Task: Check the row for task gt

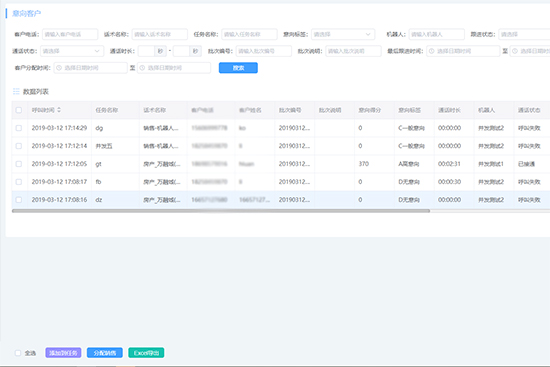Action: coord(19,164)
